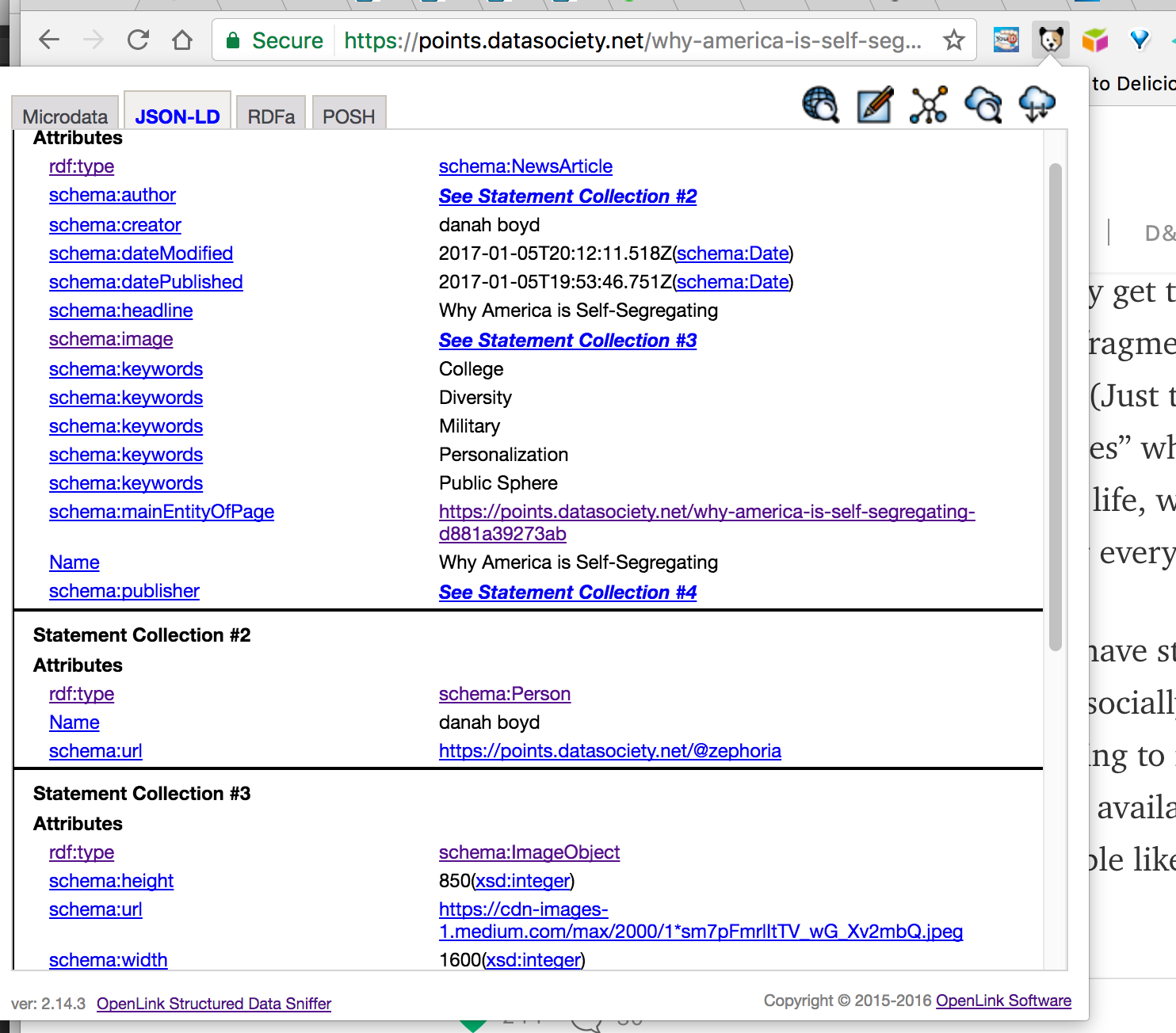The height and width of the screenshot is (1033, 1176).
Task: Click the cloud upload/download arrows icon
Action: [1037, 105]
